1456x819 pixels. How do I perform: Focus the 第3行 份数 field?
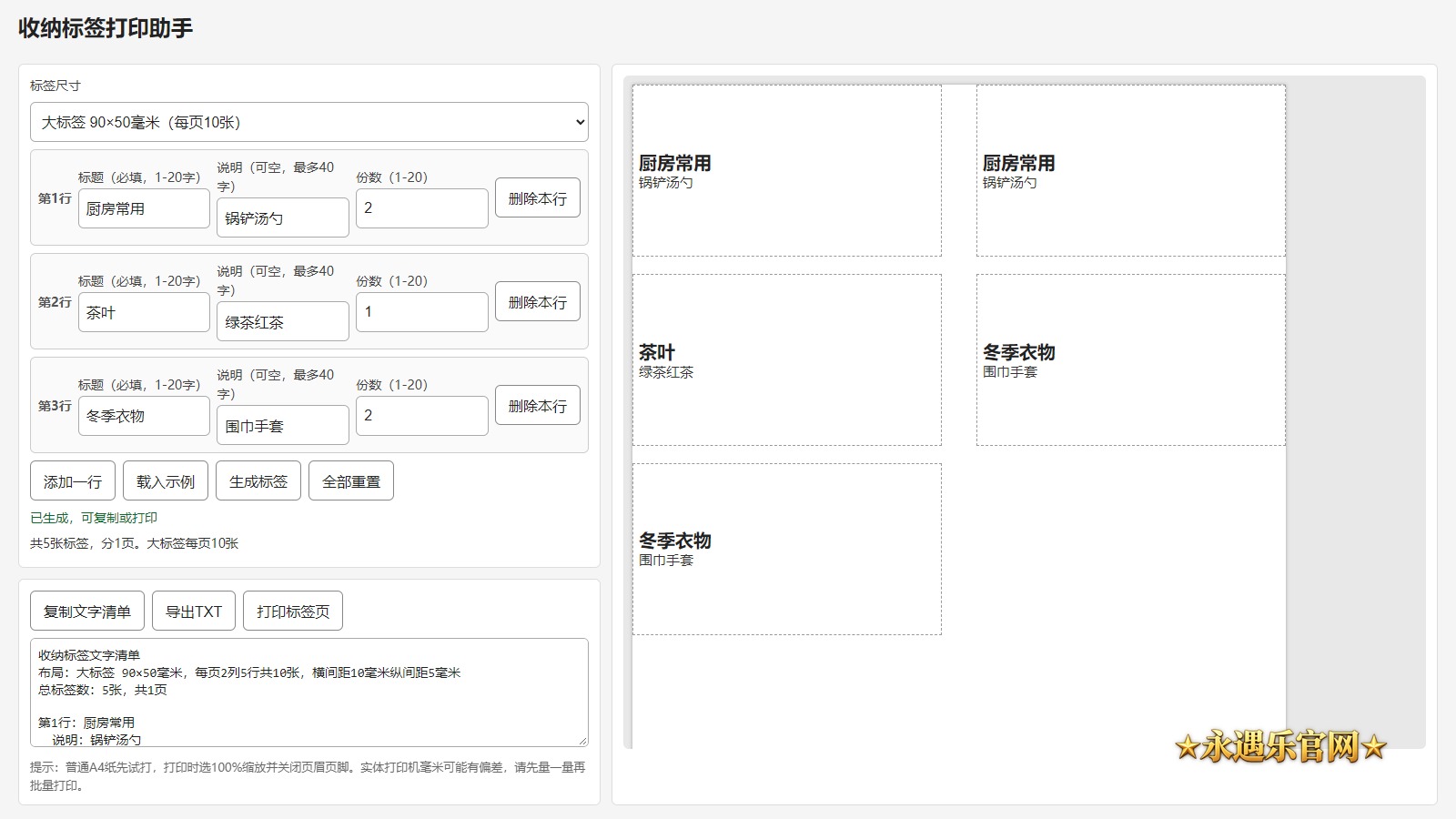(x=422, y=416)
